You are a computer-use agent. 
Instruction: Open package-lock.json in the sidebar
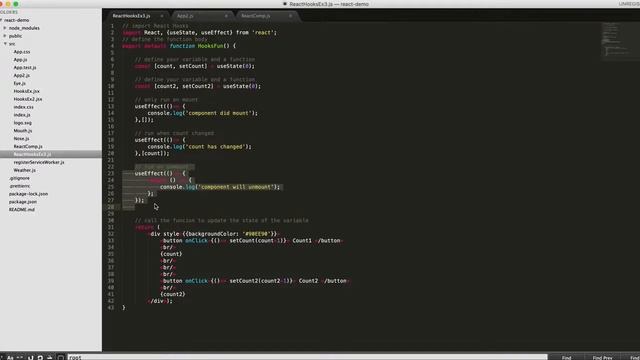coord(28,194)
